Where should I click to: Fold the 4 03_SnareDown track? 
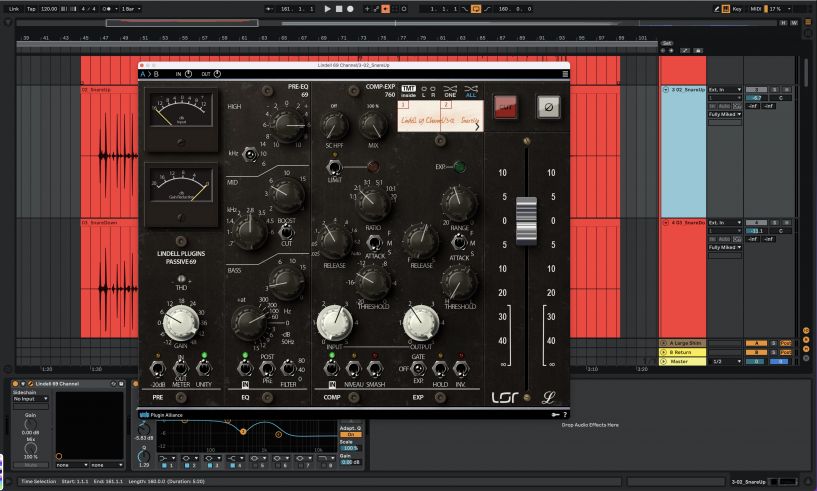tap(665, 223)
